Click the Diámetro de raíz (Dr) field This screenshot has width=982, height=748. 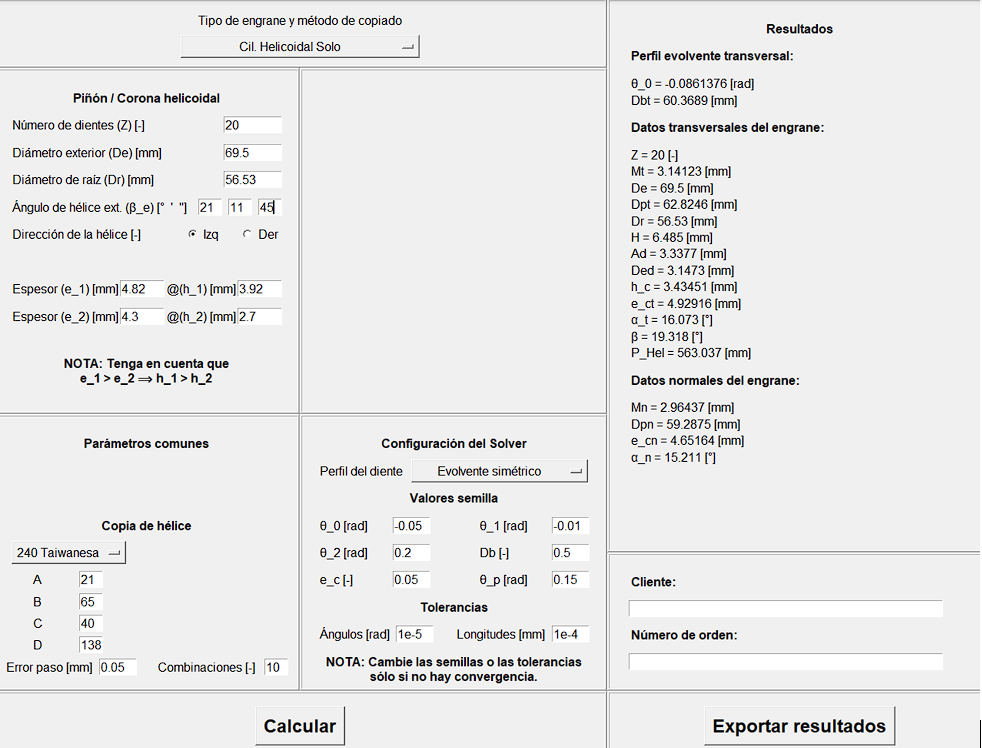point(252,180)
